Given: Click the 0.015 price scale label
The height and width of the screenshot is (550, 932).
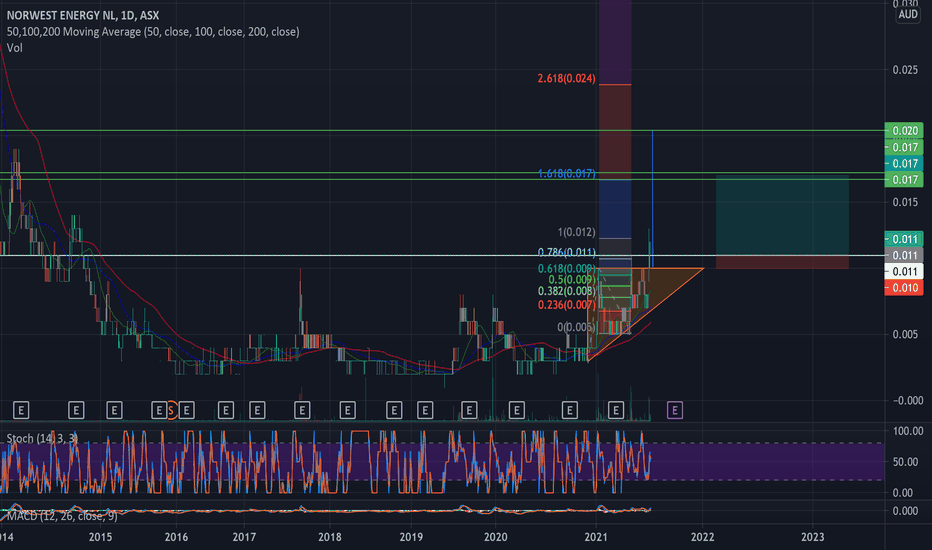Looking at the screenshot, I should [905, 202].
